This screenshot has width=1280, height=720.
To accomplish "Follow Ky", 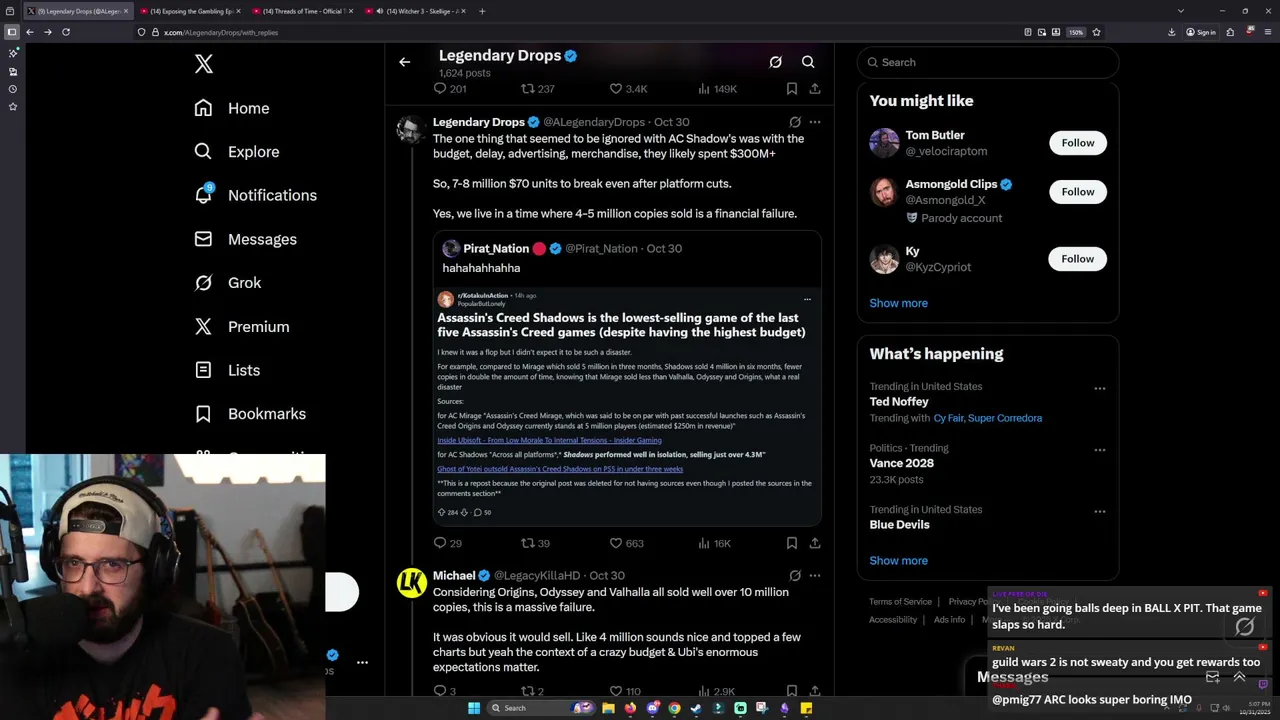I will click(1078, 259).
